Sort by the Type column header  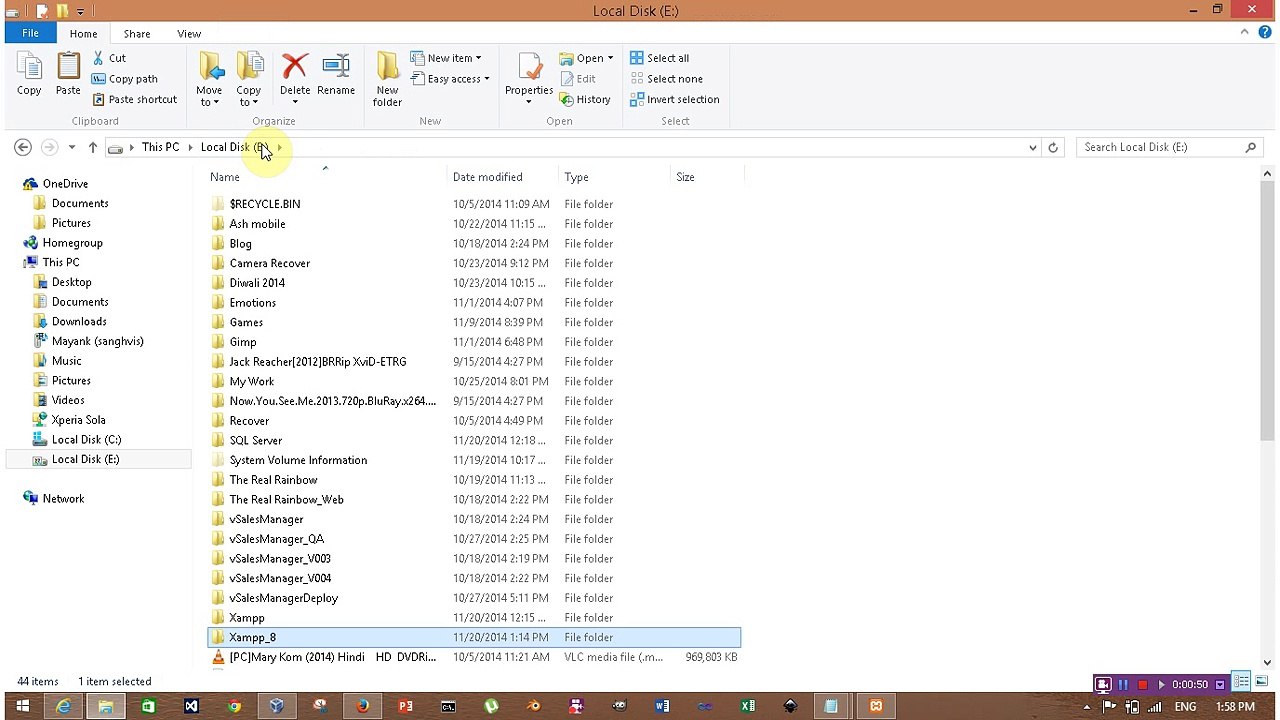click(576, 177)
